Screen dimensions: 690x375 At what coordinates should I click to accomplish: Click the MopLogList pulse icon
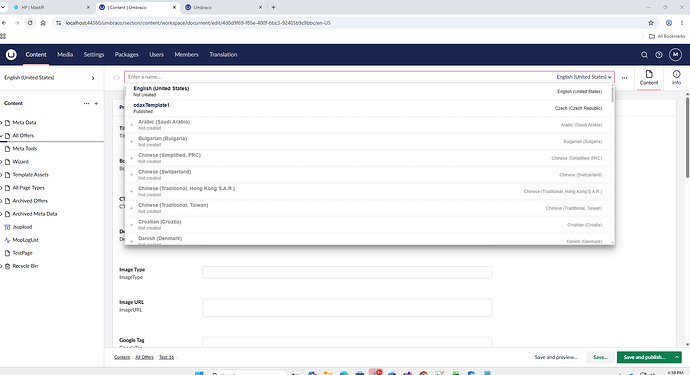click(7, 240)
